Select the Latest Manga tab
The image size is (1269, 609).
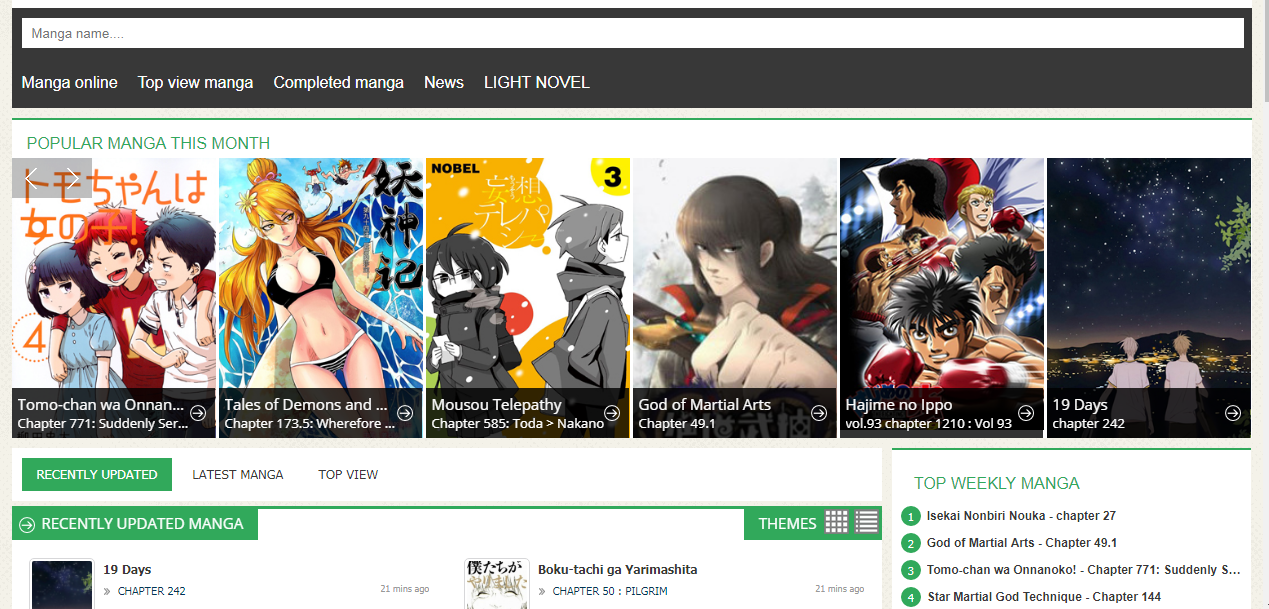click(238, 475)
